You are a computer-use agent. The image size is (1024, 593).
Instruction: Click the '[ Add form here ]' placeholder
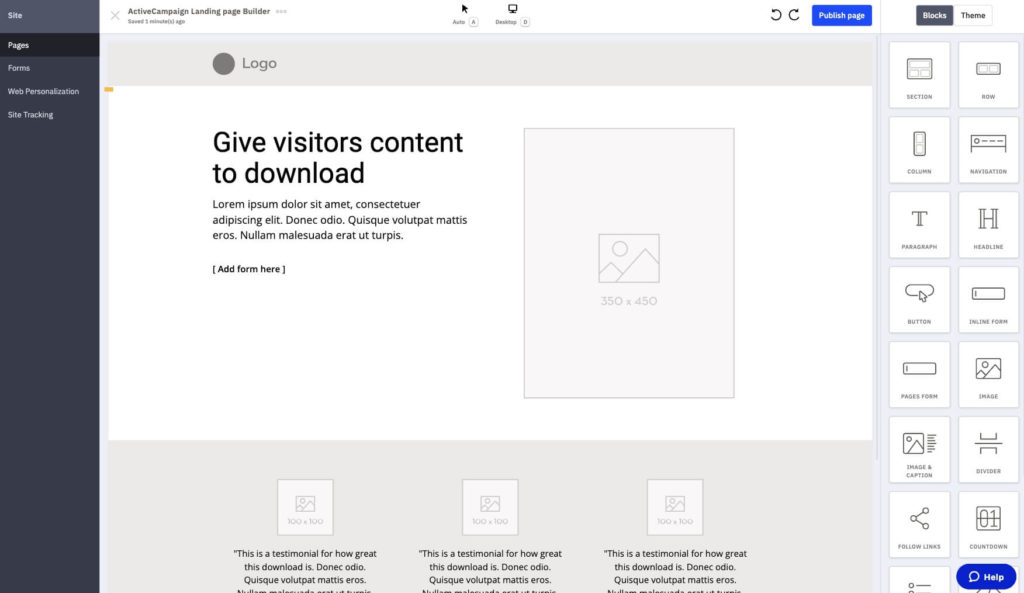pos(249,269)
